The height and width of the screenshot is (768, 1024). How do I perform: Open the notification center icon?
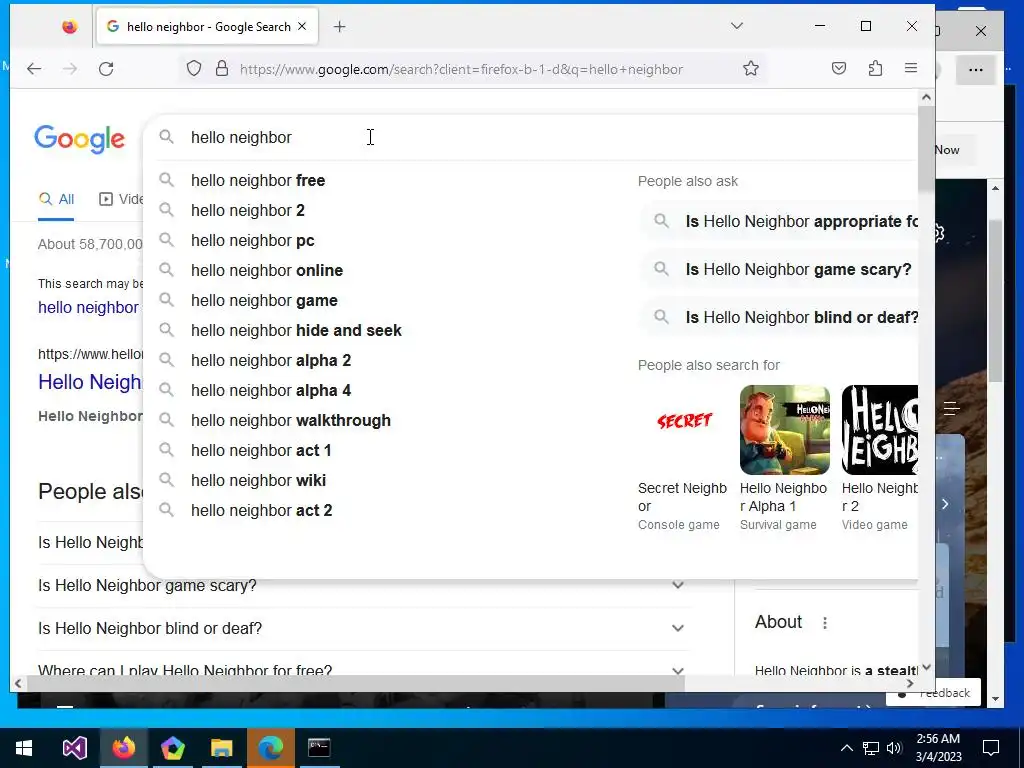(x=991, y=748)
